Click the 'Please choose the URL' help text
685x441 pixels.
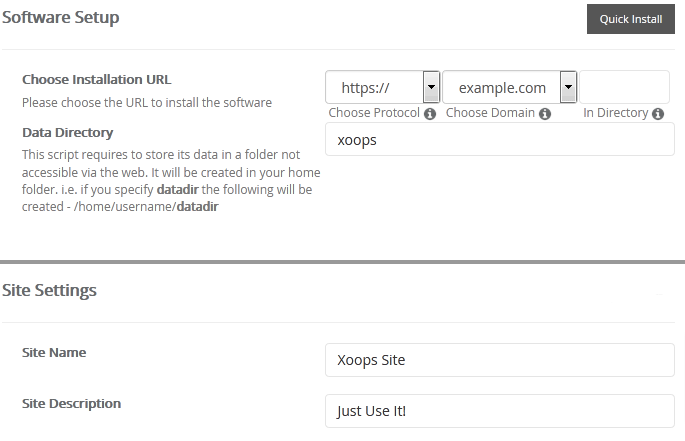click(146, 102)
